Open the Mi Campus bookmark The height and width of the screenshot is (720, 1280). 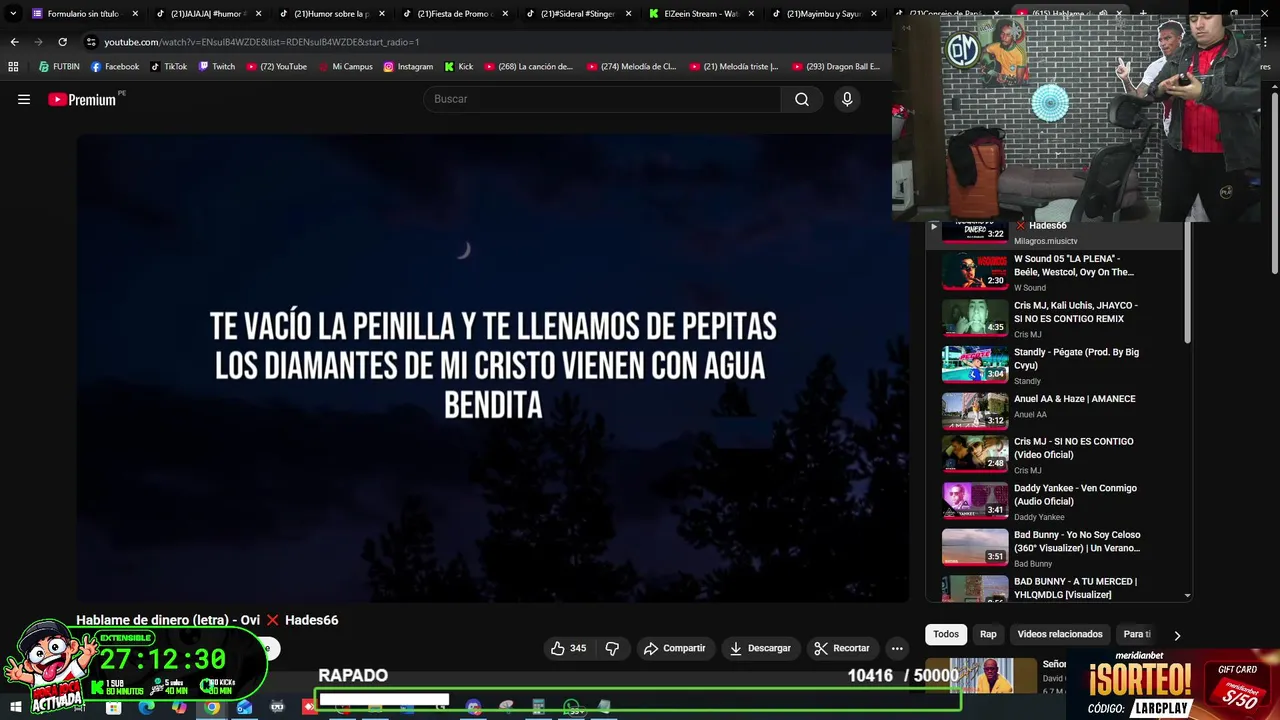point(345,66)
